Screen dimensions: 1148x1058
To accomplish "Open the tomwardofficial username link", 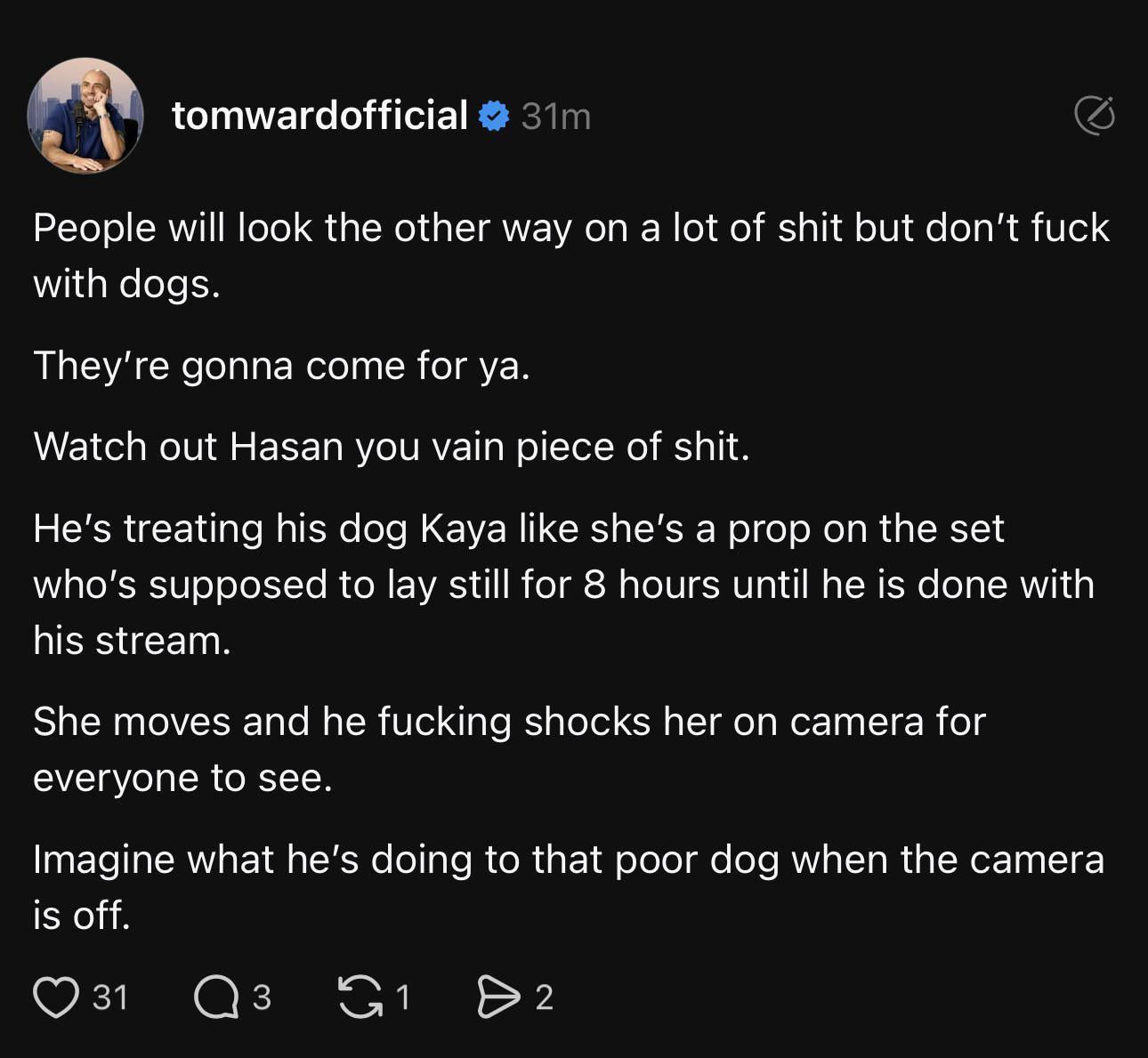I will pos(319,116).
